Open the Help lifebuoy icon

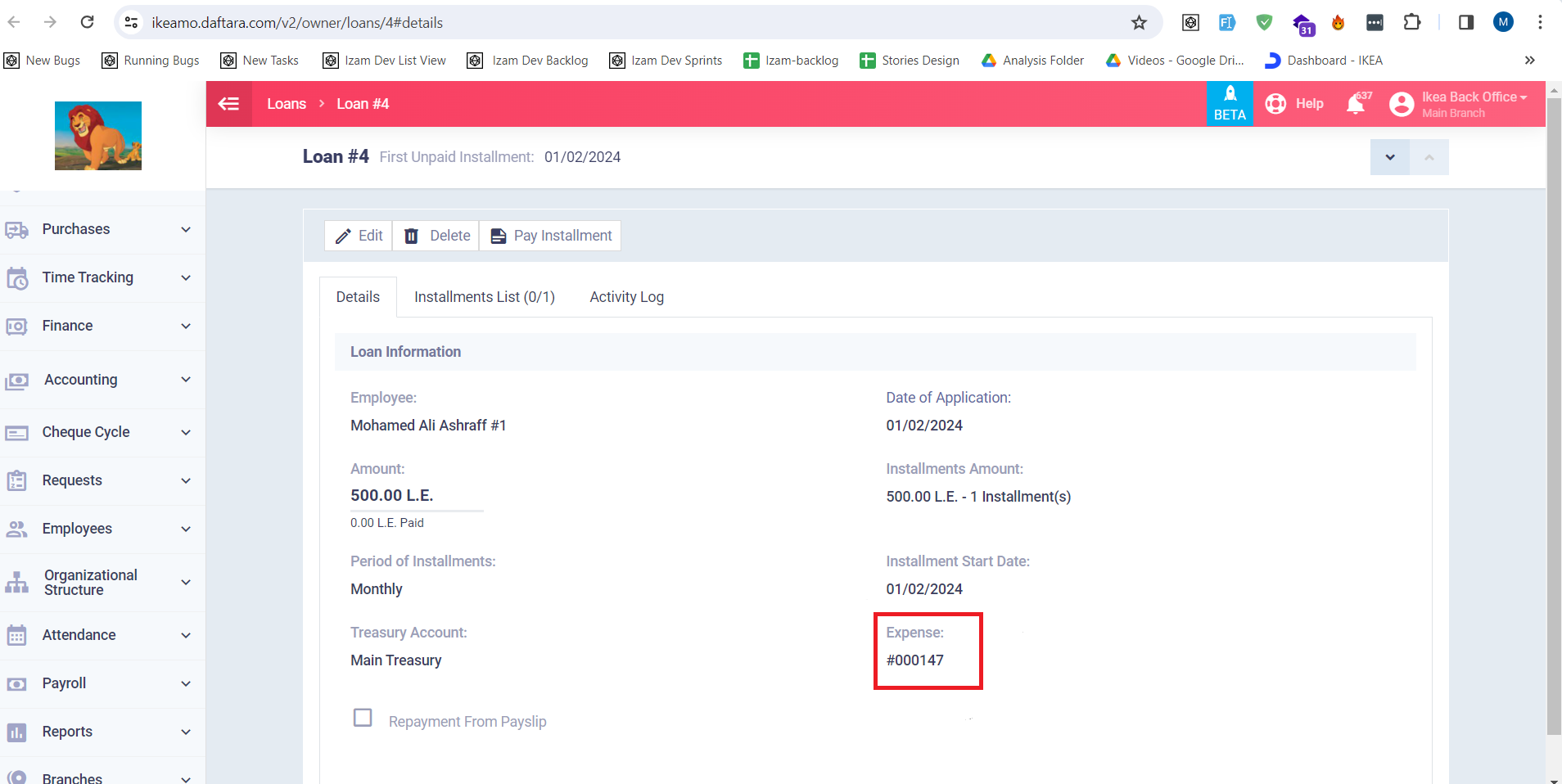pos(1276,104)
